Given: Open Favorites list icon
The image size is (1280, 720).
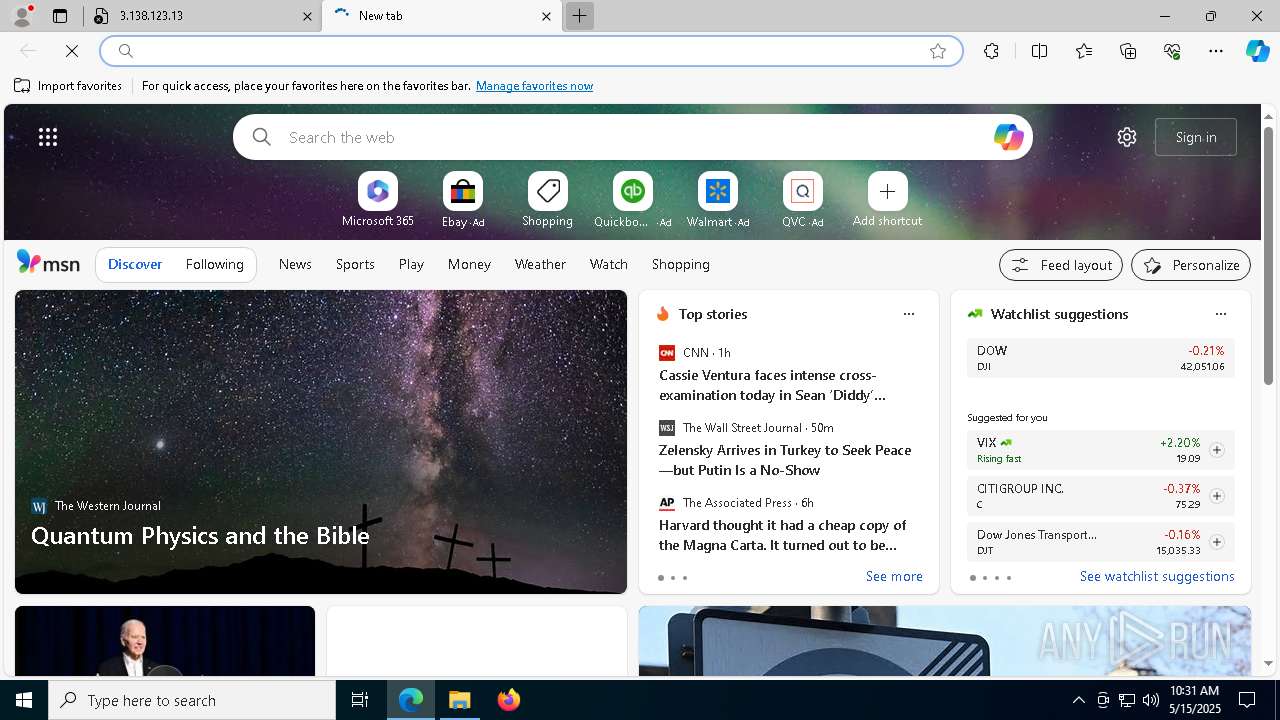Looking at the screenshot, I should point(1084,51).
